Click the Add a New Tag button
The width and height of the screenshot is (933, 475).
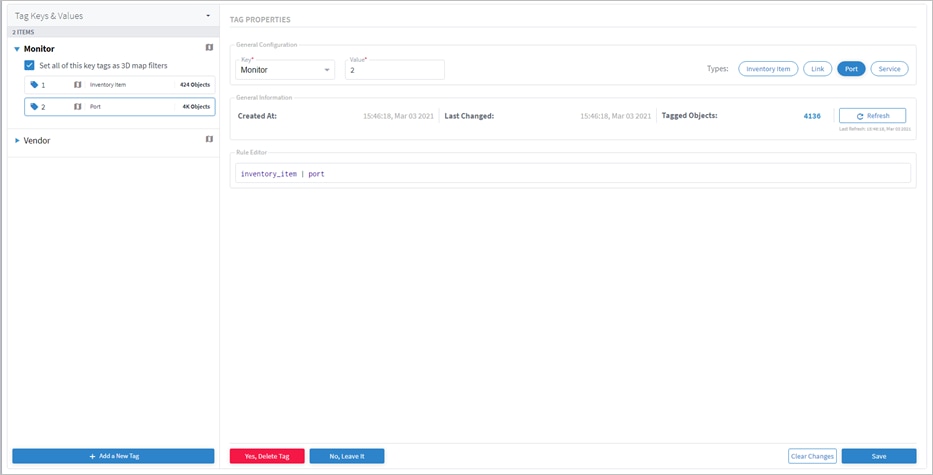113,456
